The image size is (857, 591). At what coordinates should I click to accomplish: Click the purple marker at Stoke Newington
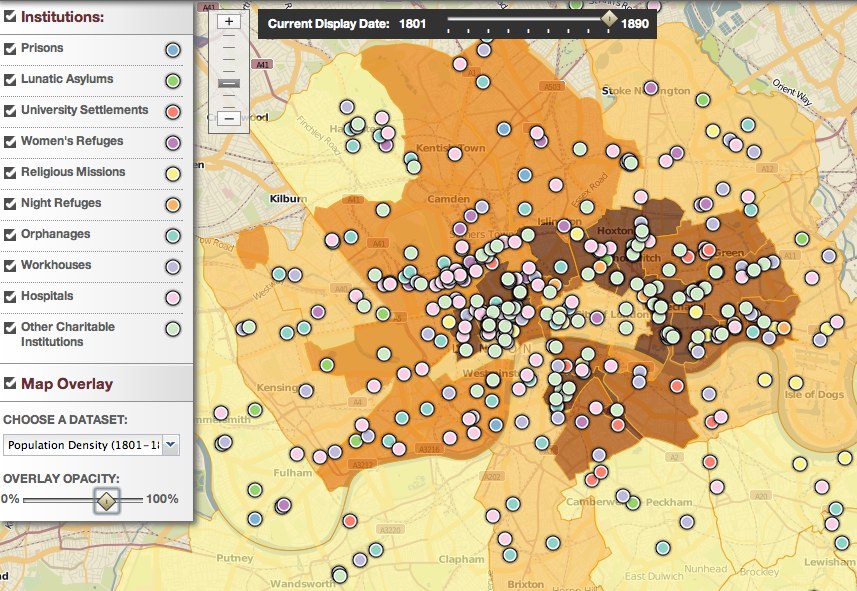(650, 87)
